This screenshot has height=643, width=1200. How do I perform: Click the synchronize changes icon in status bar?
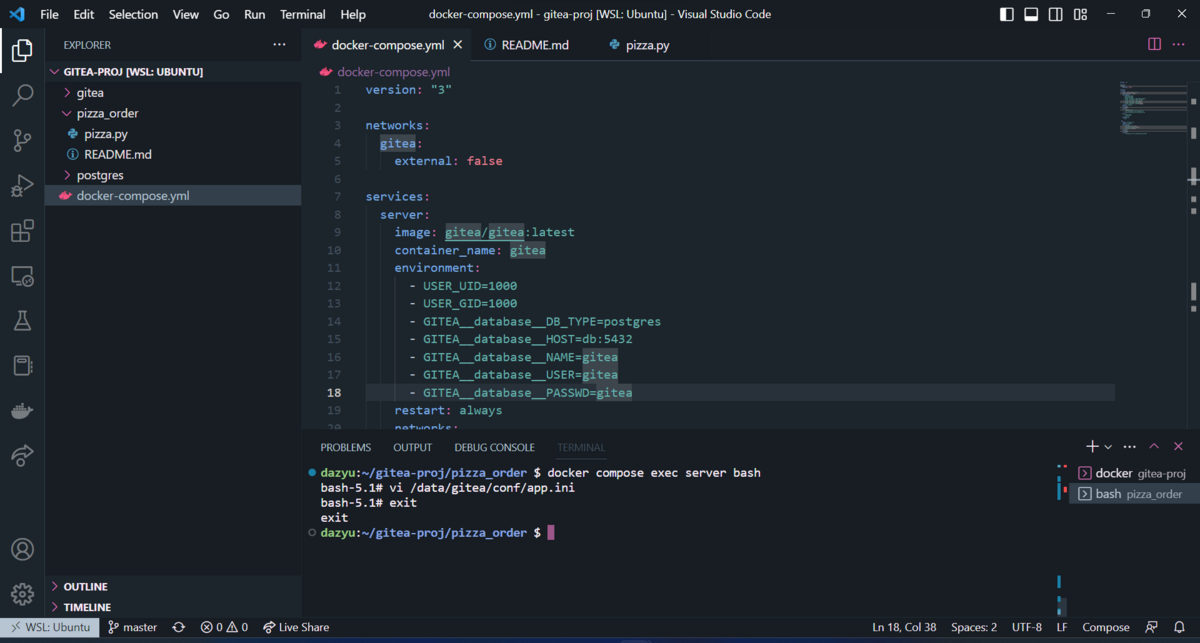point(179,627)
